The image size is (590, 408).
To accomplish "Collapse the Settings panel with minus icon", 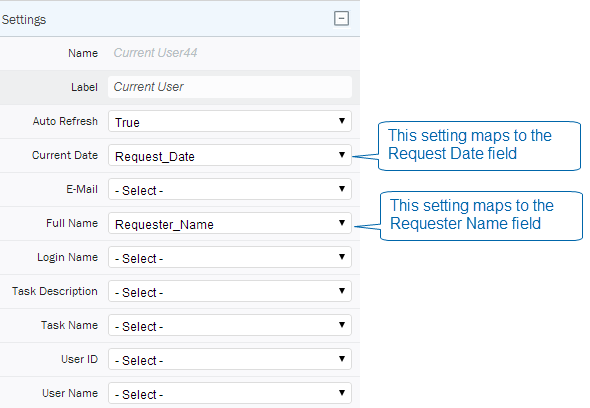I will (x=341, y=18).
